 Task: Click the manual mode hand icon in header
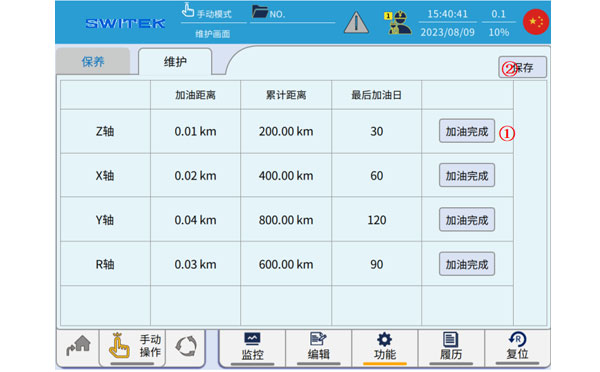(x=188, y=10)
